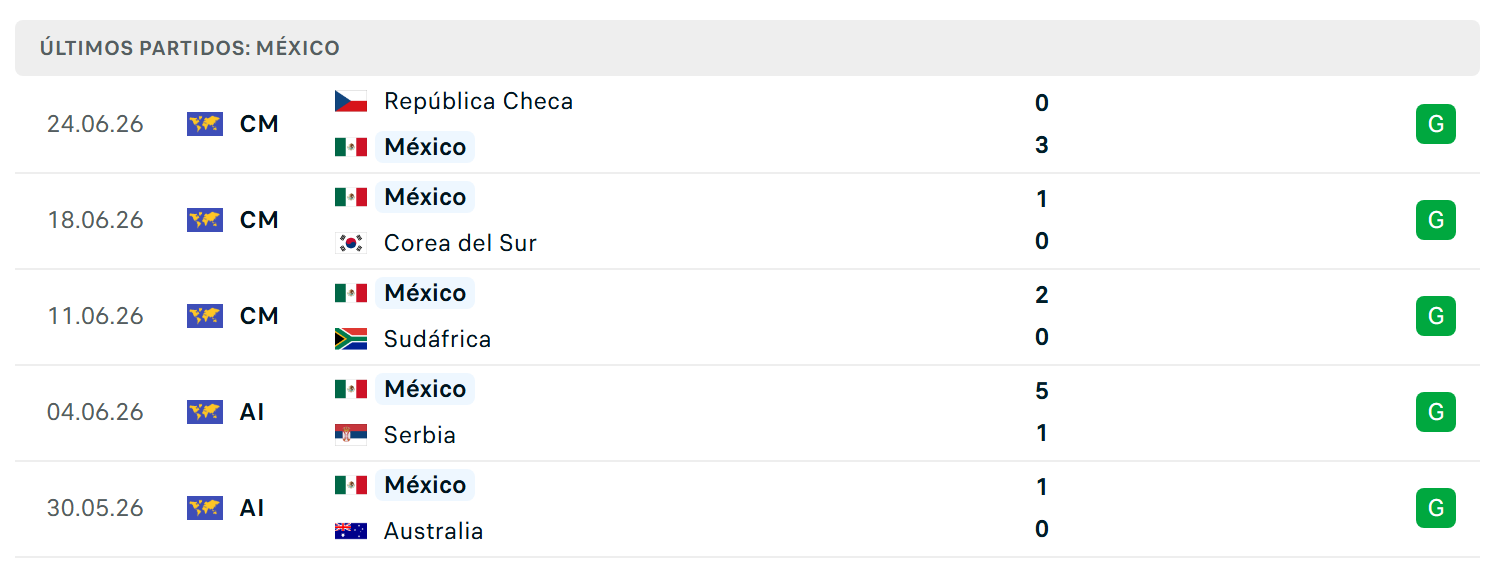Click the South Africa flag icon
The width and height of the screenshot is (1496, 569).
pyautogui.click(x=351, y=339)
